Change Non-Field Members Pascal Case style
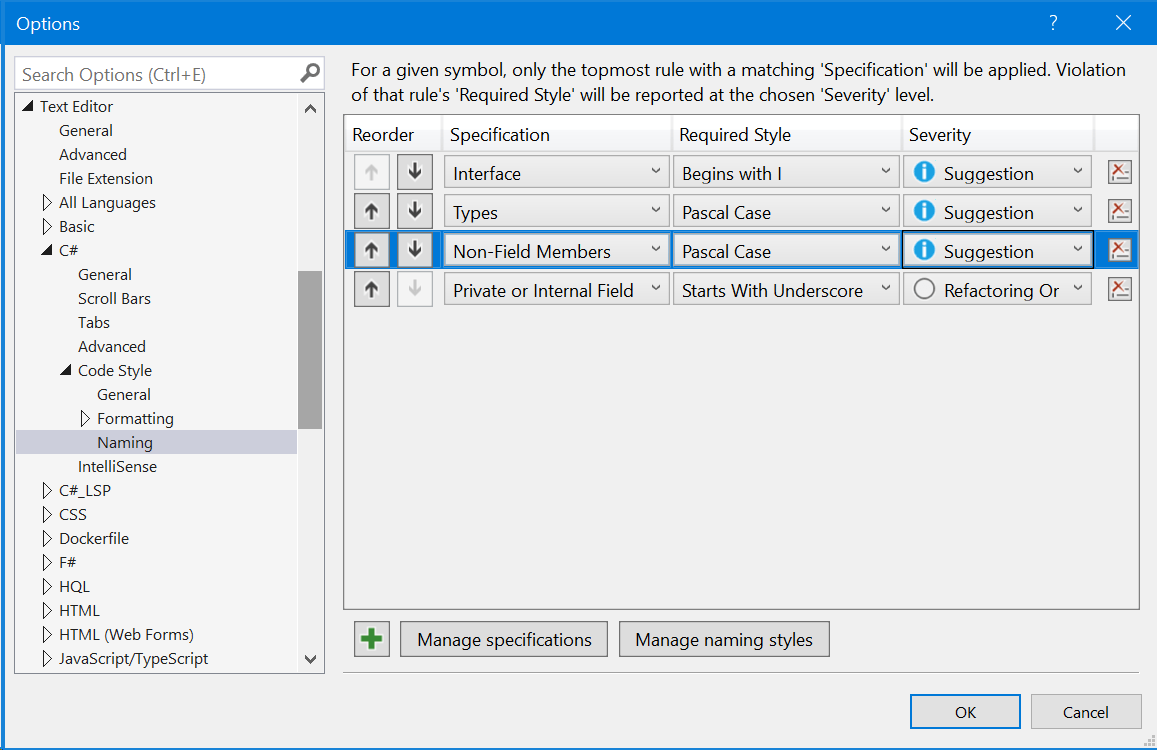Viewport: 1157px width, 750px height. tap(786, 251)
